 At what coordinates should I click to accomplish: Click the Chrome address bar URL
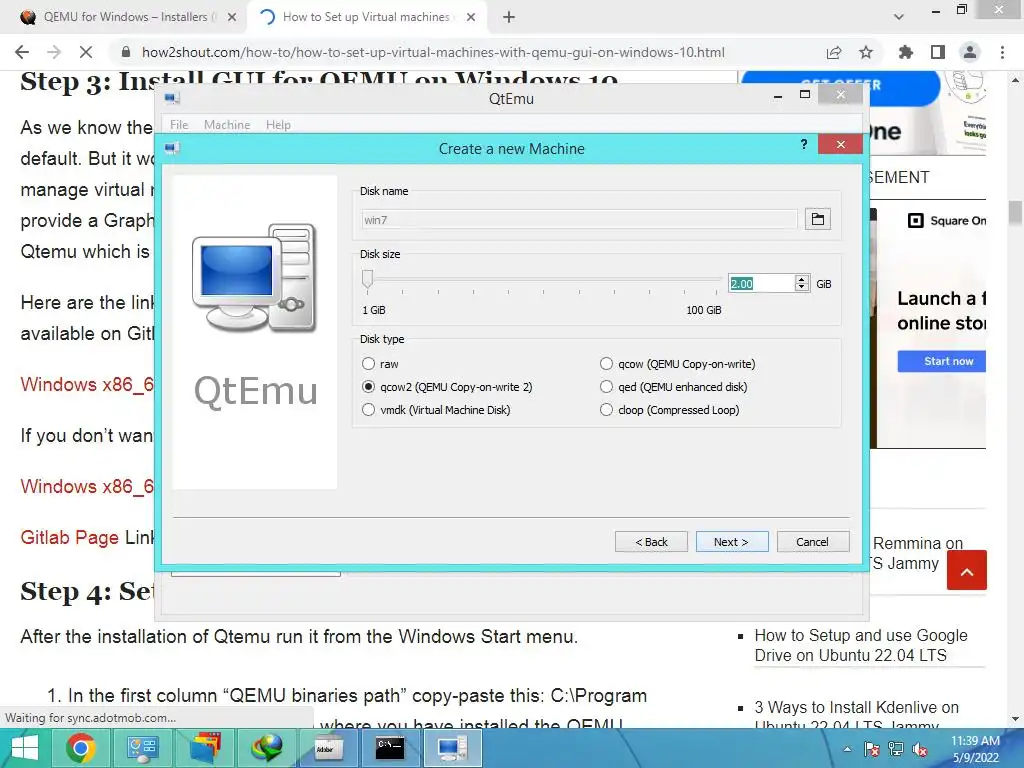pos(433,52)
